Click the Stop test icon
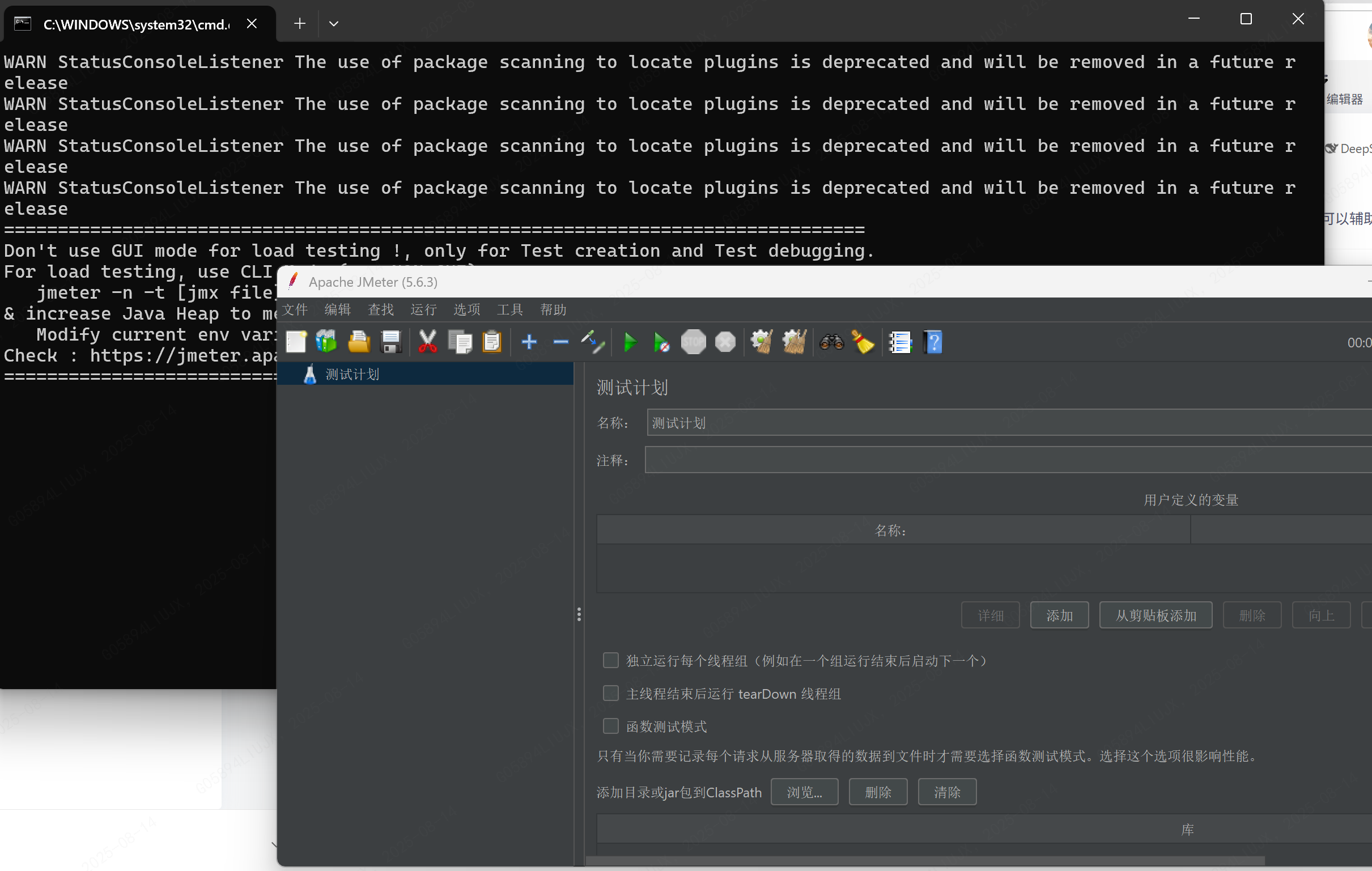This screenshot has height=871, width=1372. tap(694, 342)
